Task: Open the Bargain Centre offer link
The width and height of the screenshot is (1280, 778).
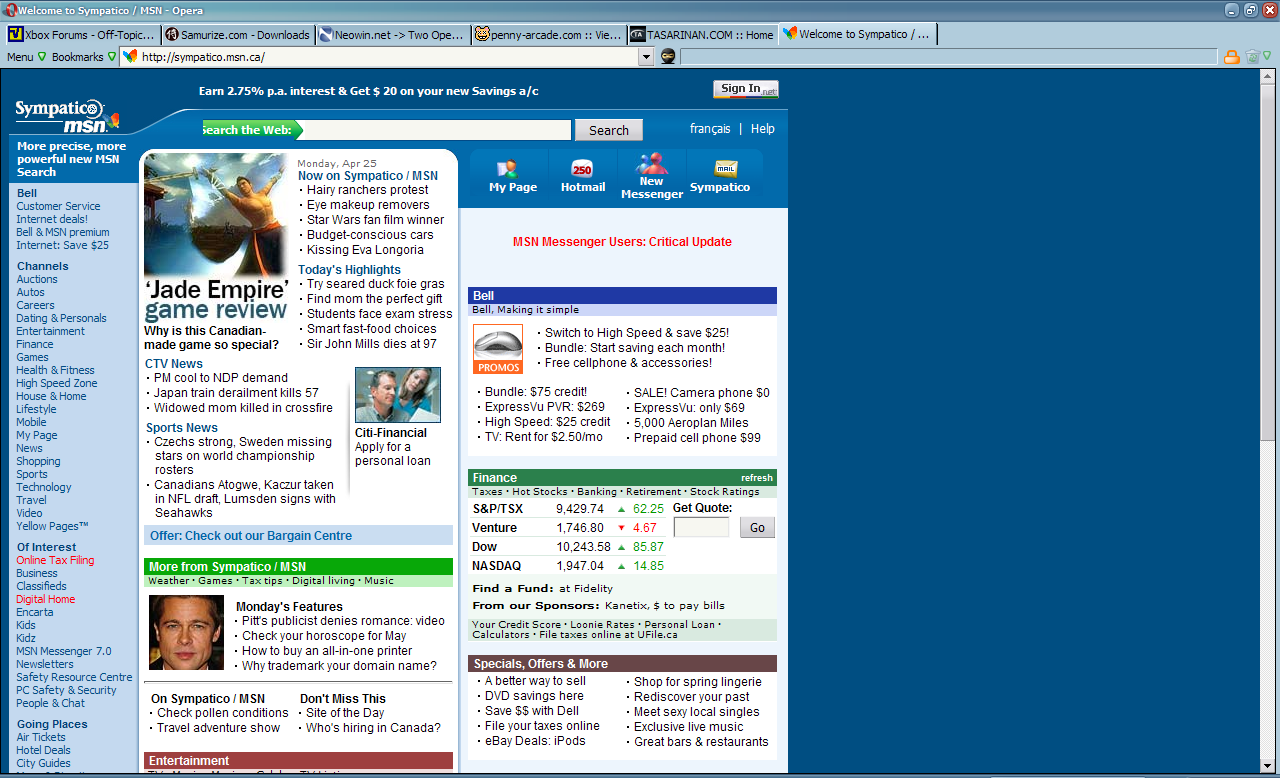Action: point(251,536)
